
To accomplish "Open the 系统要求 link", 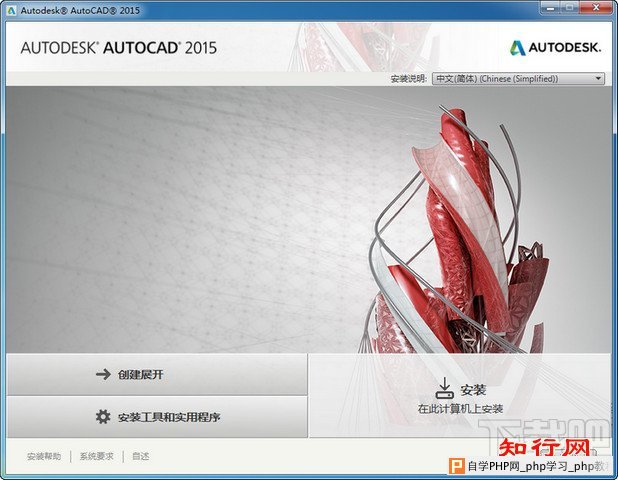I will [97, 456].
